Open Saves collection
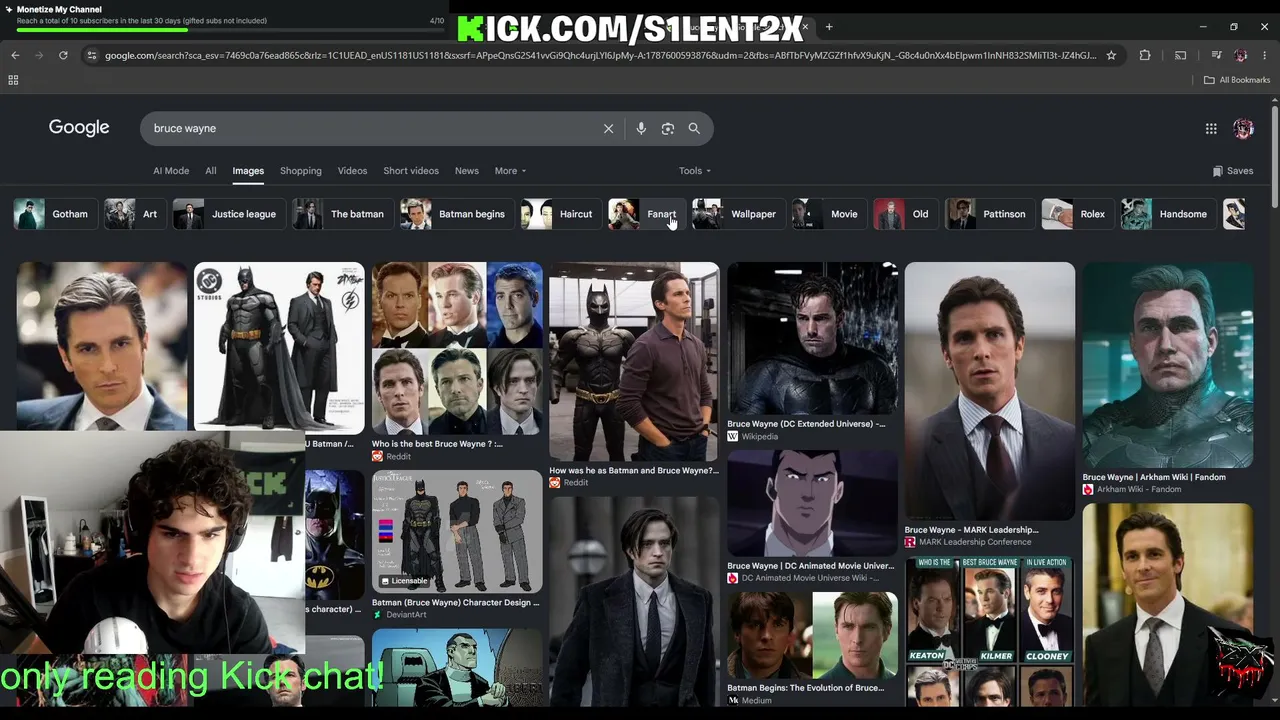Image resolution: width=1280 pixels, height=720 pixels. click(1233, 171)
